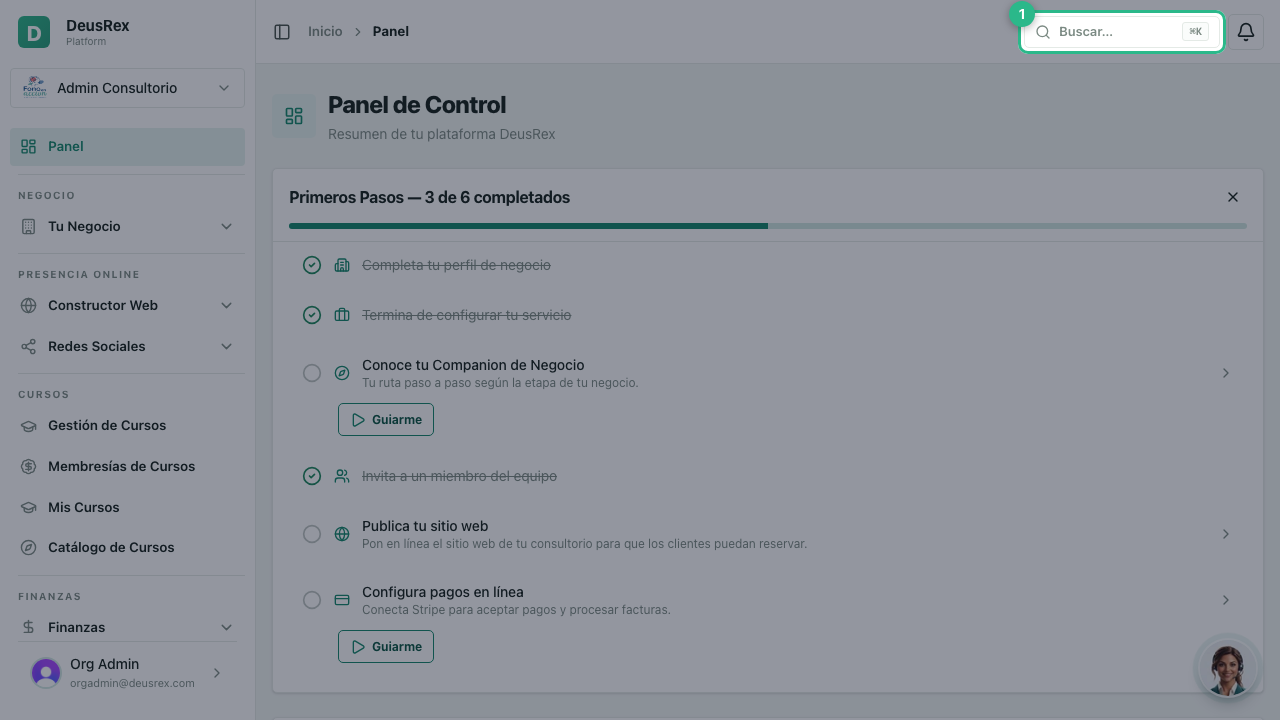1280x720 pixels.
Task: Mark Configura pagos en línea complete
Action: click(x=312, y=600)
